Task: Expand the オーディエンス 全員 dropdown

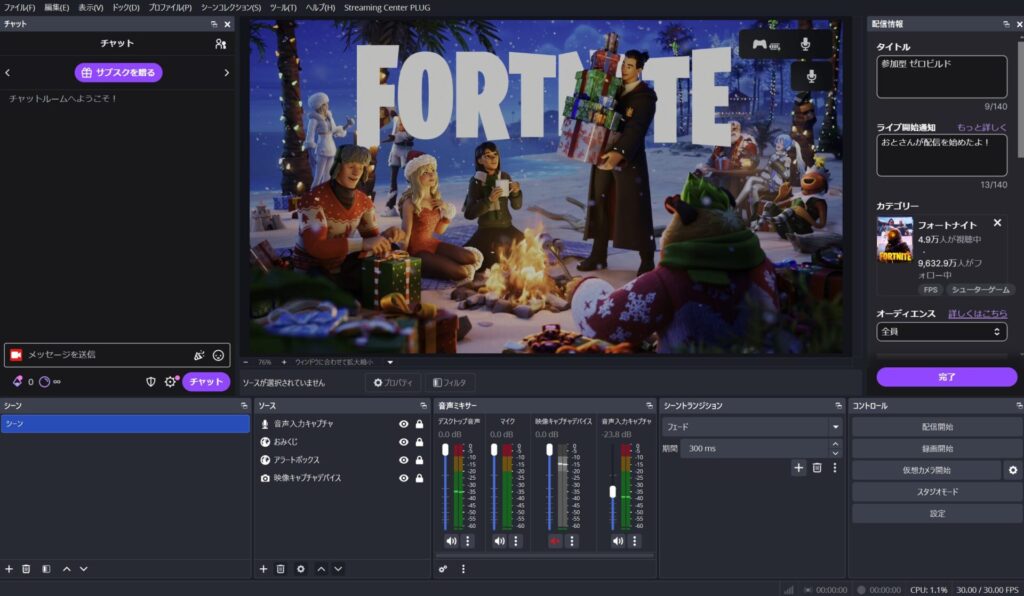Action: (941, 331)
